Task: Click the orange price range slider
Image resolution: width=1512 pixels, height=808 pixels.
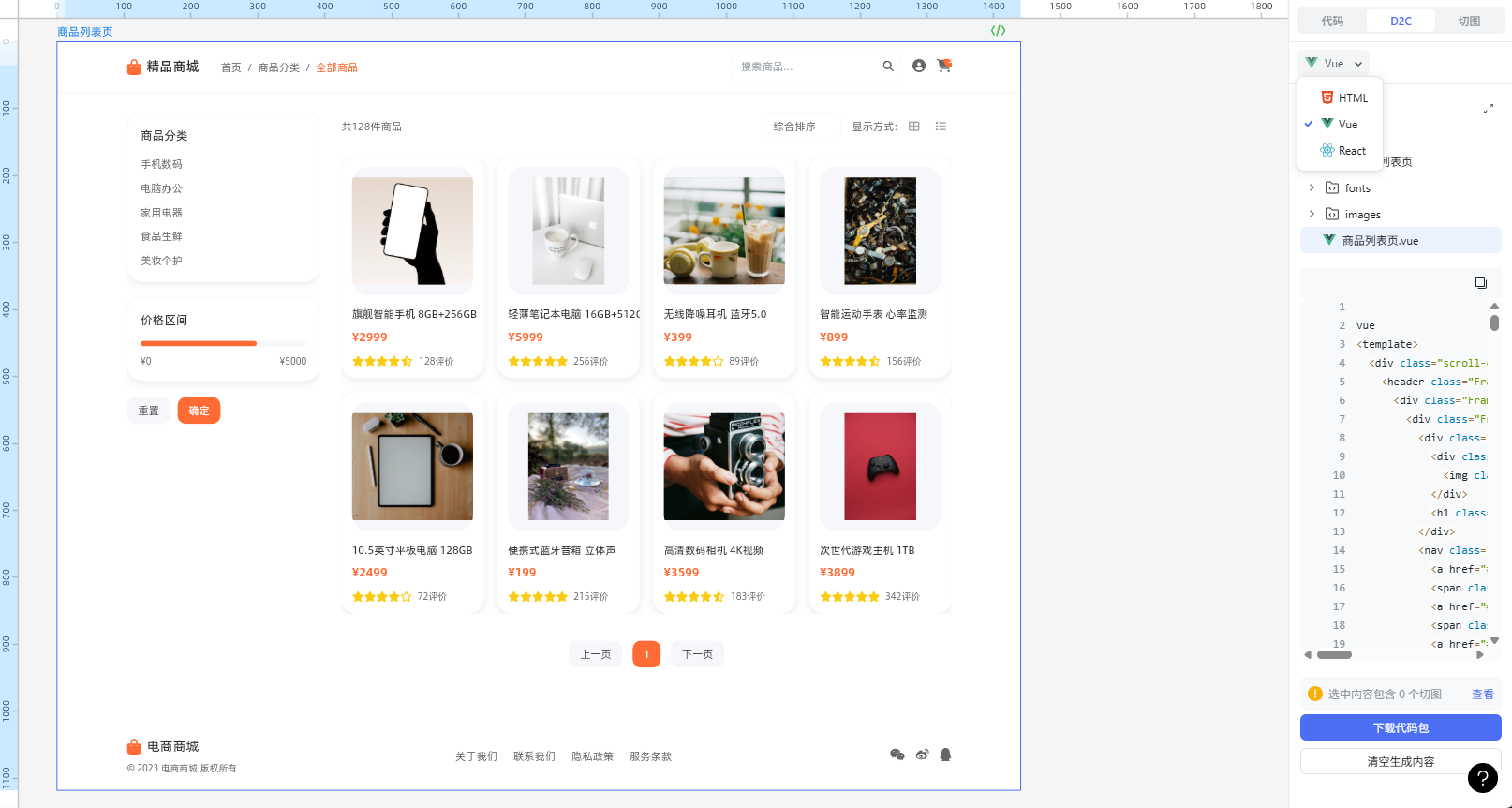Action: pyautogui.click(x=199, y=344)
